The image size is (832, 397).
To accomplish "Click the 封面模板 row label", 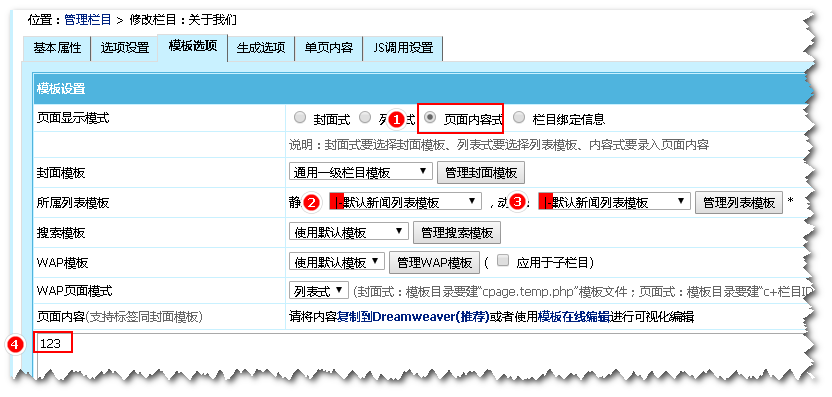I will 61,173.
